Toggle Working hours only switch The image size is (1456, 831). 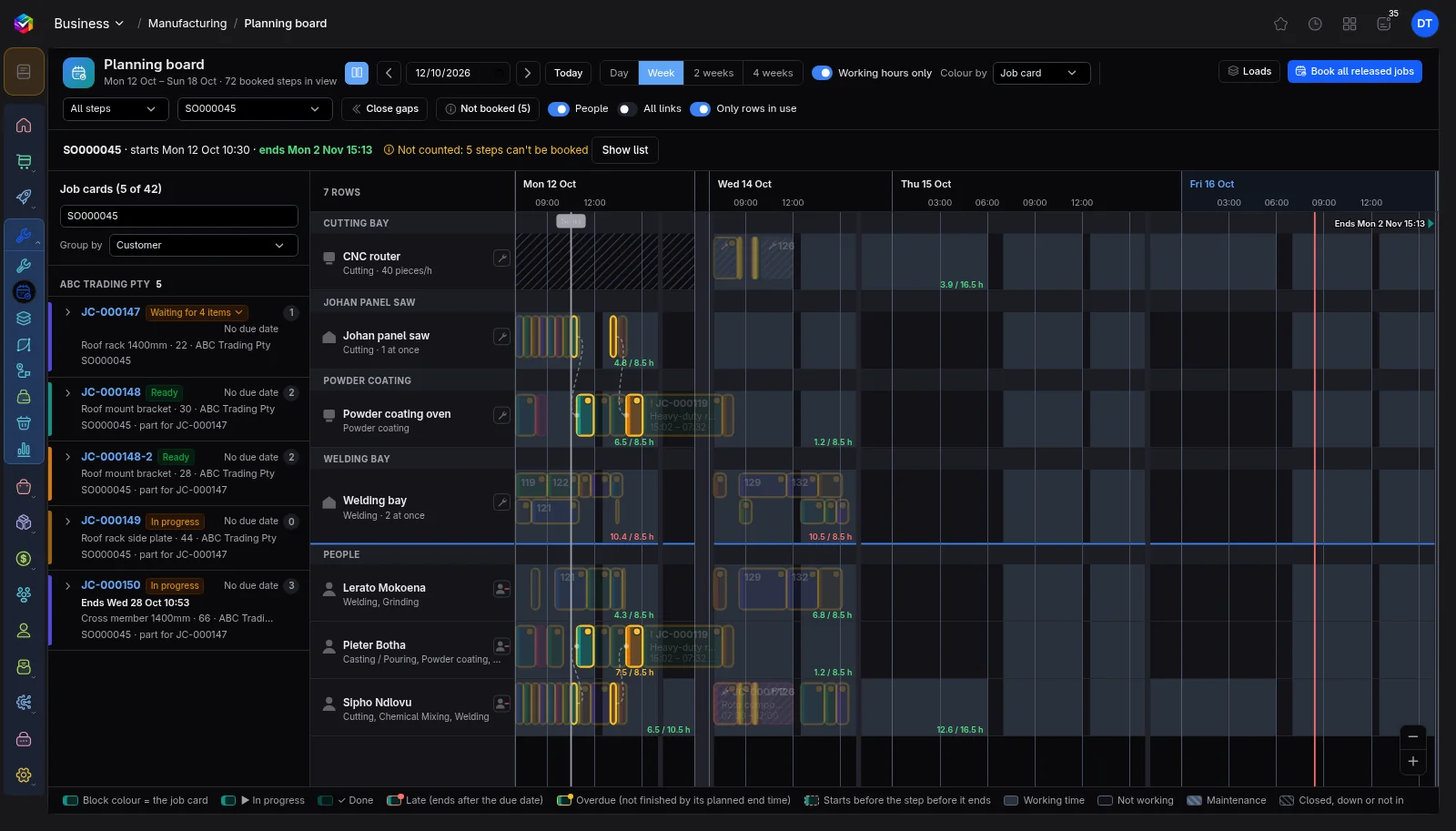tap(822, 73)
